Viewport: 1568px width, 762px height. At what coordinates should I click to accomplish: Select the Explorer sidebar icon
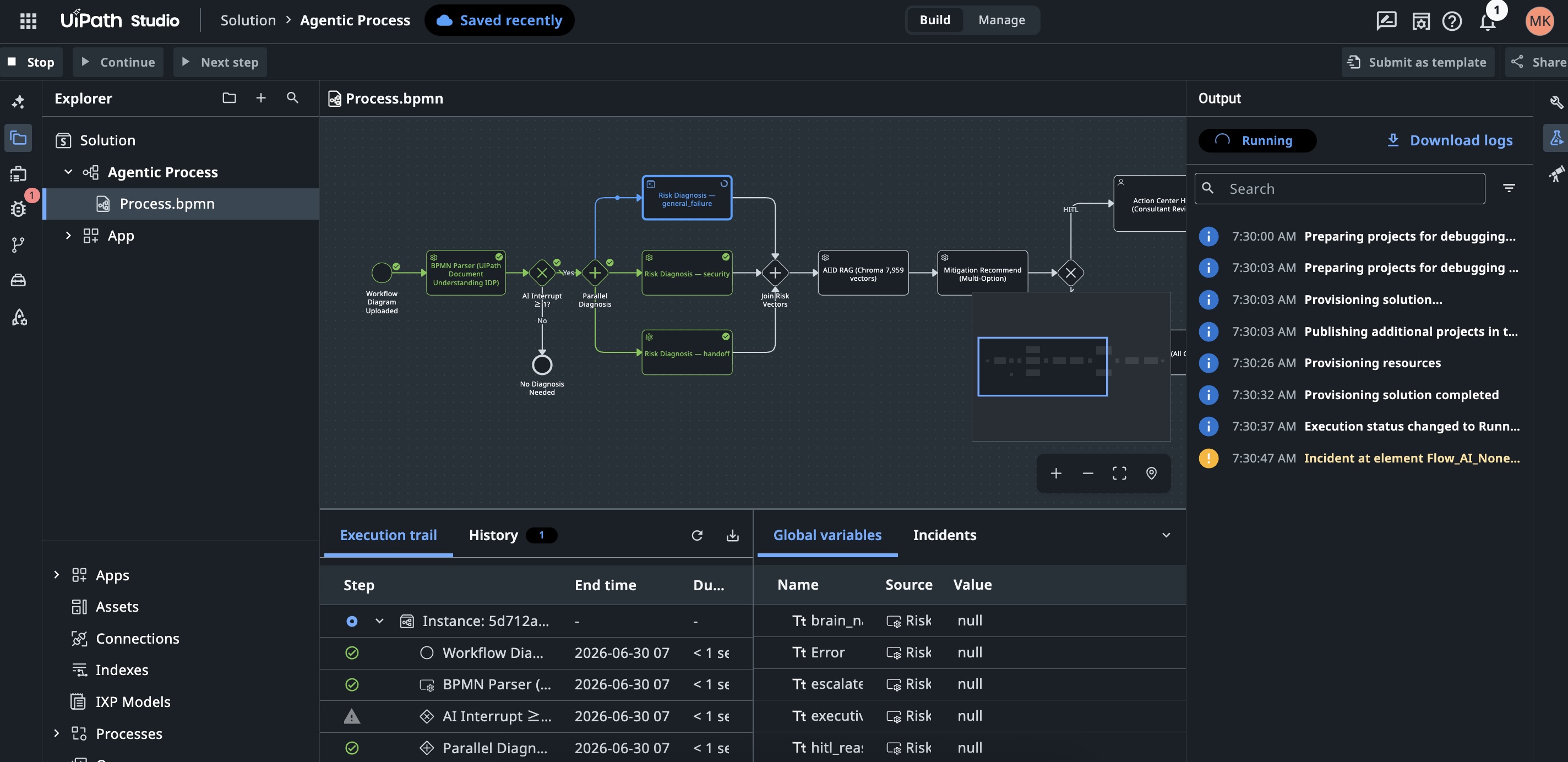click(x=18, y=138)
